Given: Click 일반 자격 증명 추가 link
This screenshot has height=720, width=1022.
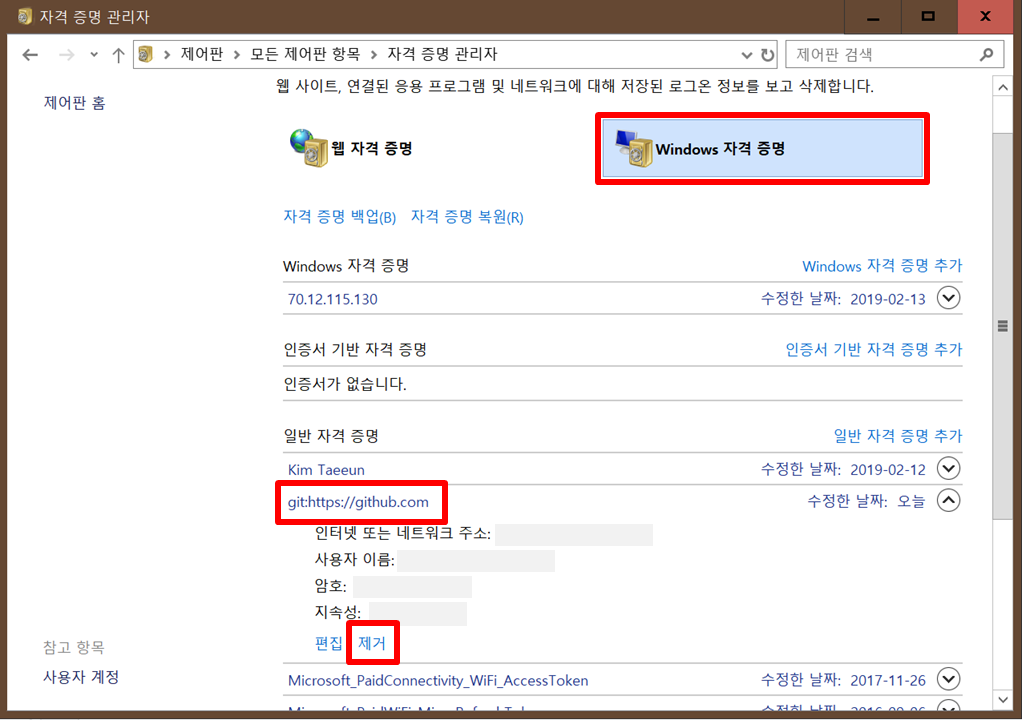Looking at the screenshot, I should point(898,435).
